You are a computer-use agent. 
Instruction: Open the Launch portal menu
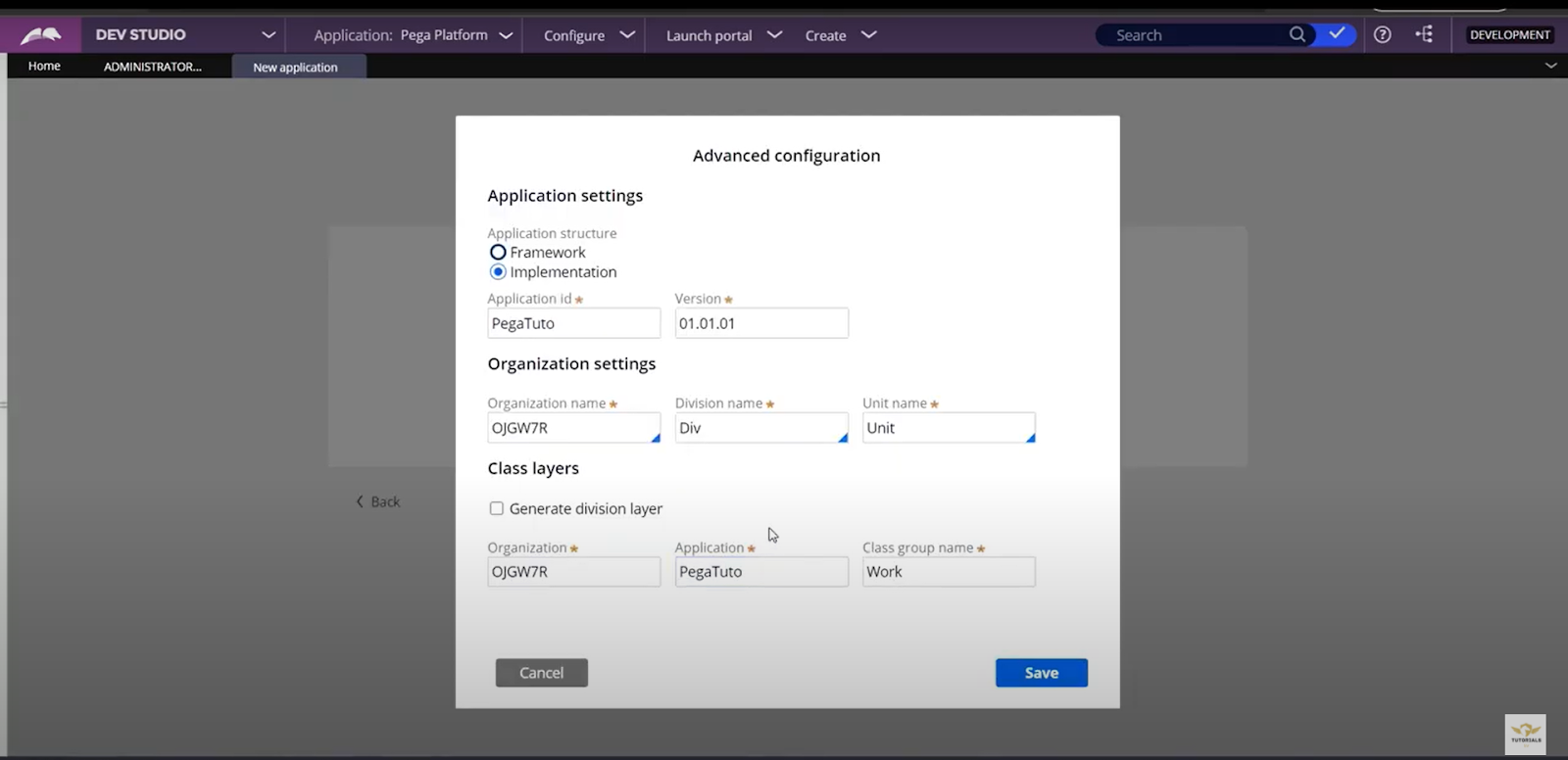pyautogui.click(x=723, y=35)
